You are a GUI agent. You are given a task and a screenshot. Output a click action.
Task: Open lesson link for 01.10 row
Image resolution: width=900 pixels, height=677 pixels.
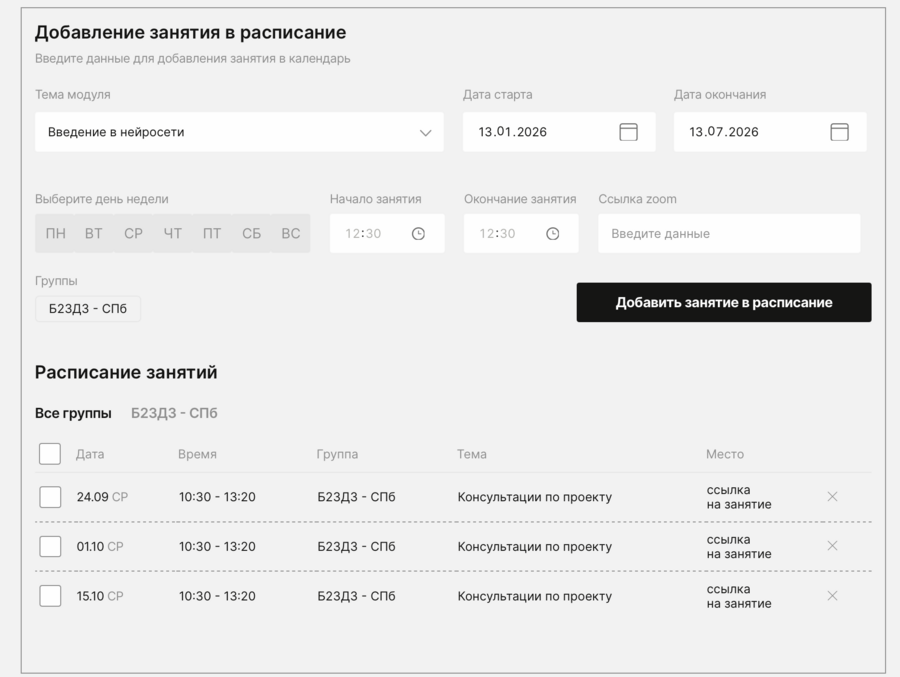739,547
